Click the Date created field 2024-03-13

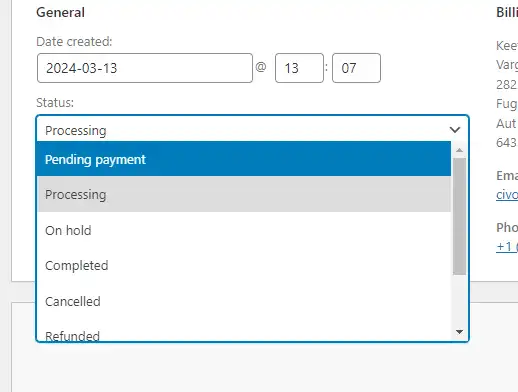point(145,68)
